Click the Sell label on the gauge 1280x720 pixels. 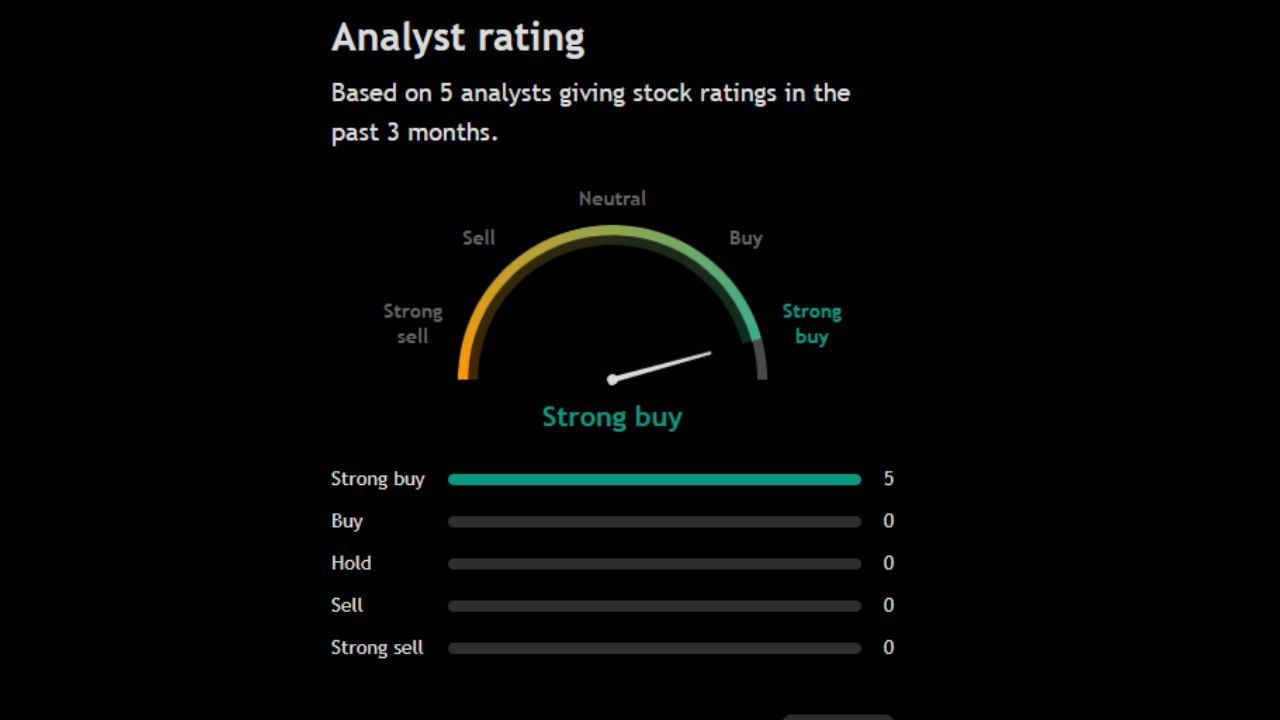coord(478,238)
